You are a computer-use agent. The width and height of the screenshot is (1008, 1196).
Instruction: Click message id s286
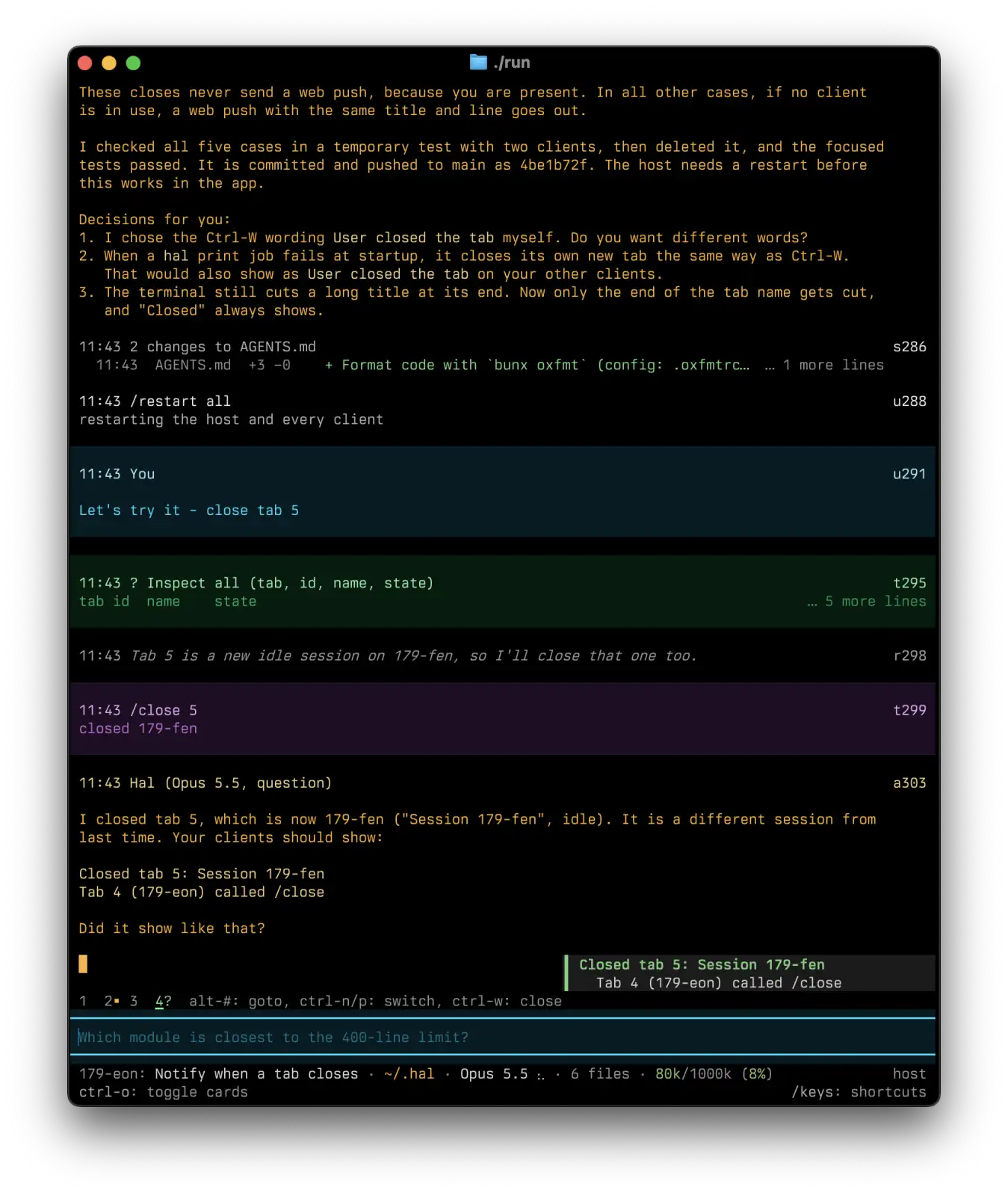tap(909, 346)
